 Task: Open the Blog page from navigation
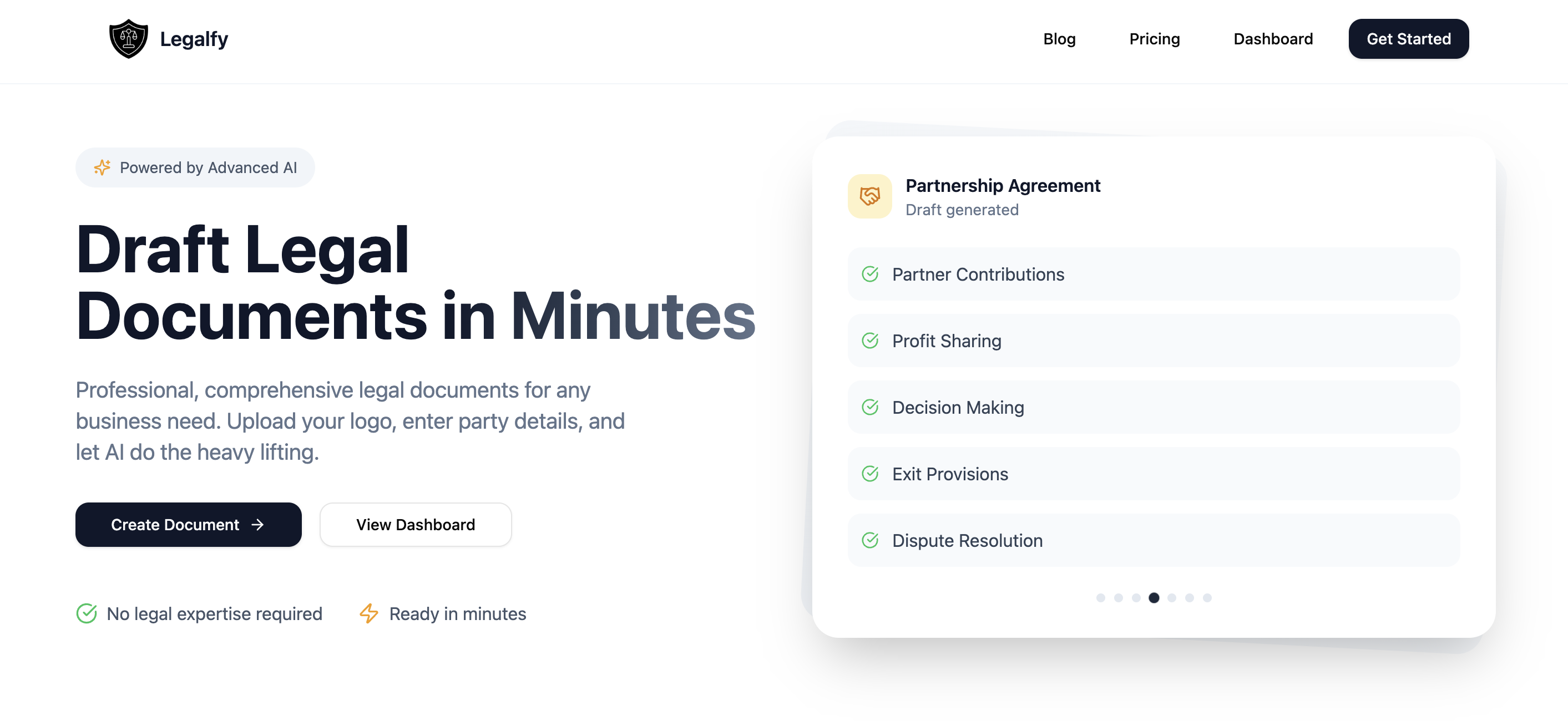(x=1059, y=39)
